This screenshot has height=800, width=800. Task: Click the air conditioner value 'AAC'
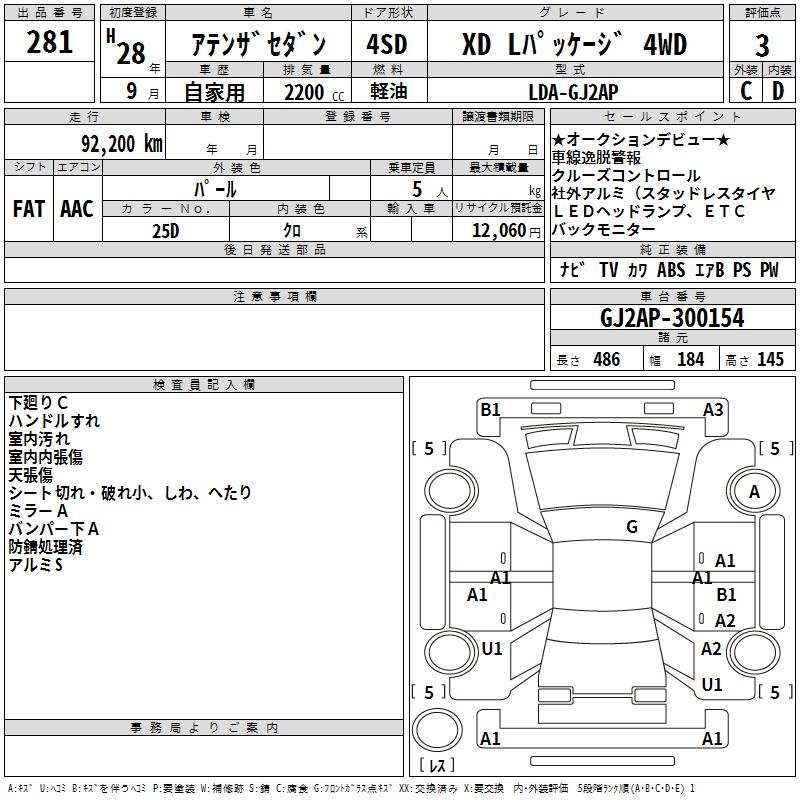[x=77, y=209]
